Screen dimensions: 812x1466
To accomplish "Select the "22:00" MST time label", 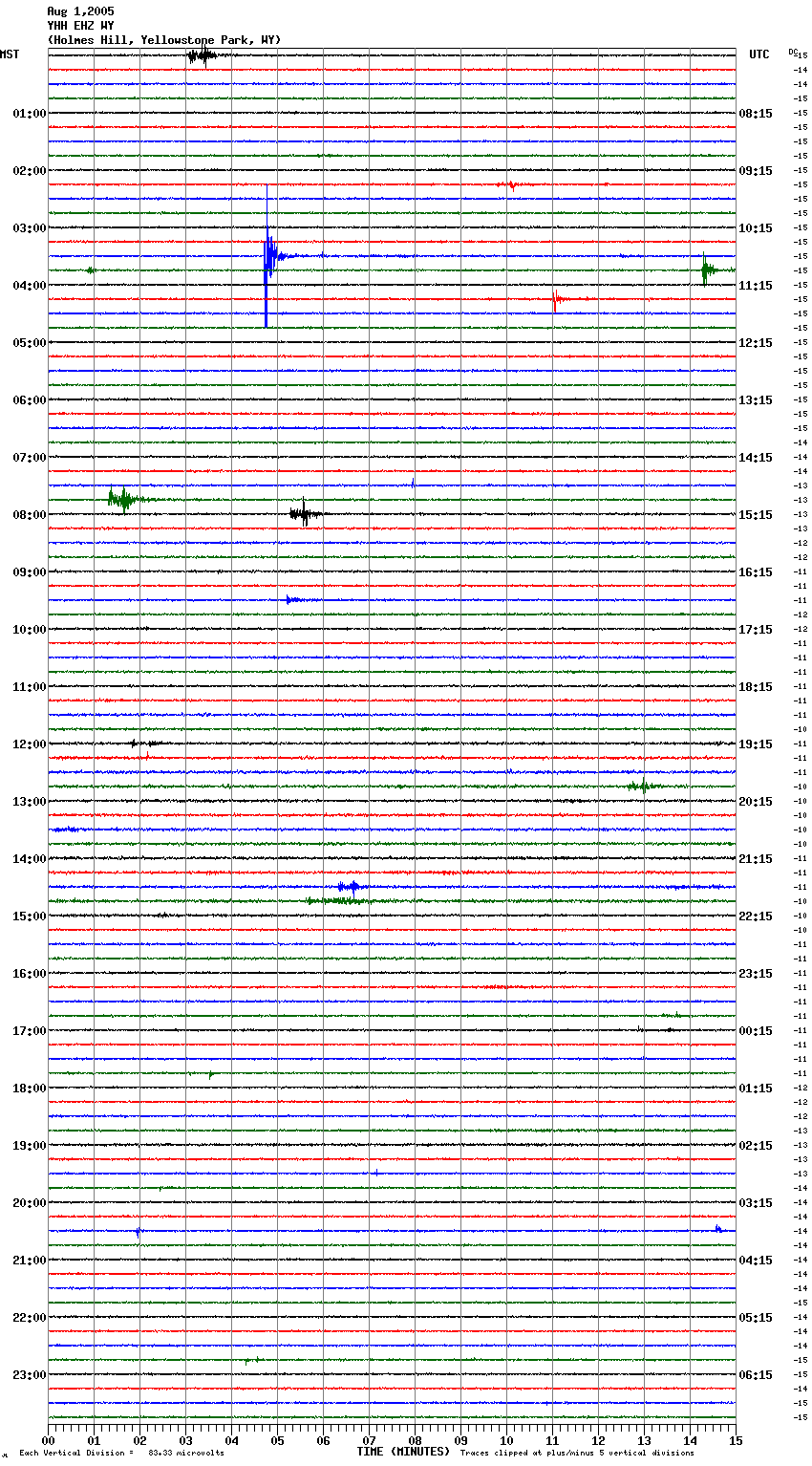I will coord(29,1318).
